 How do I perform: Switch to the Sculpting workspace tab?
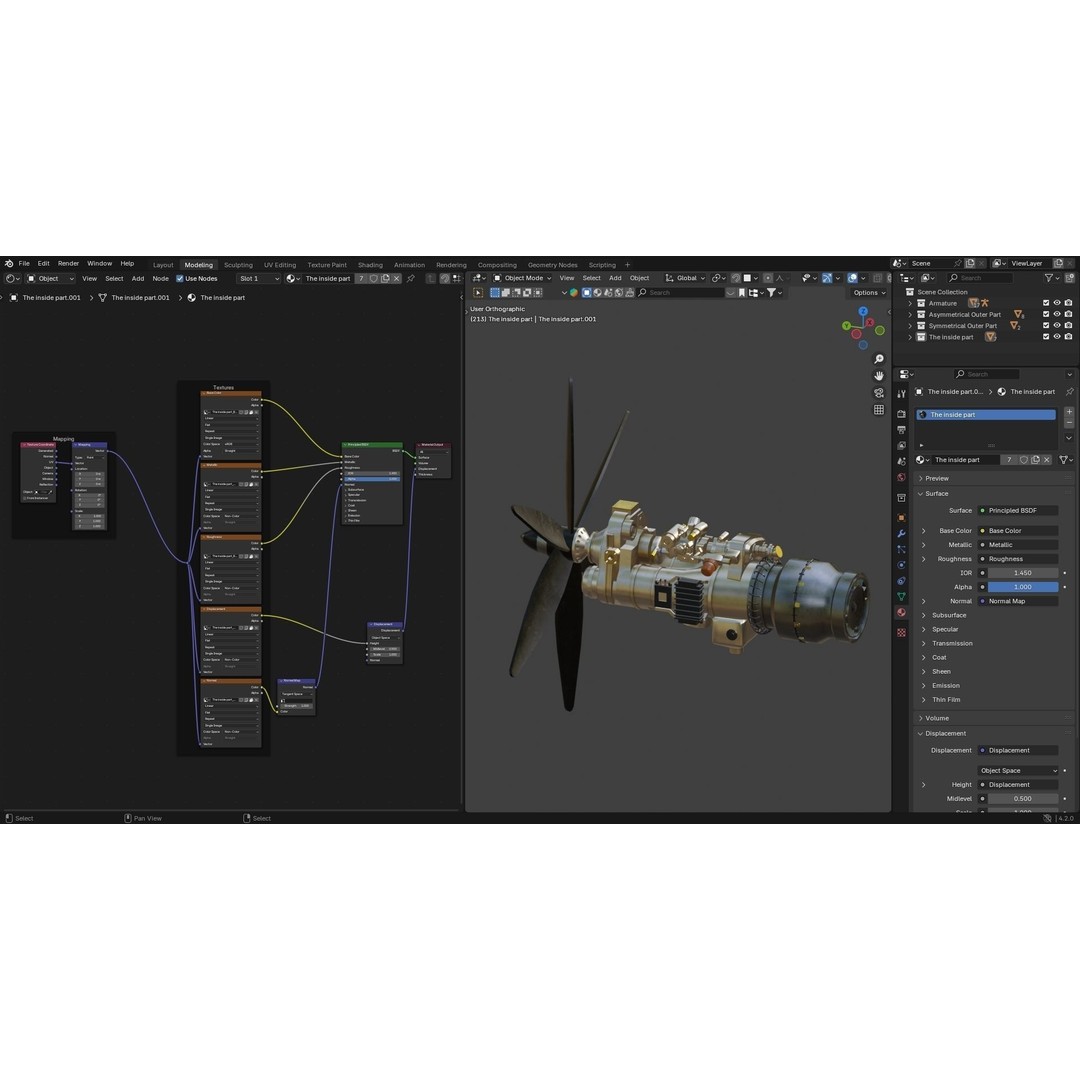click(238, 264)
